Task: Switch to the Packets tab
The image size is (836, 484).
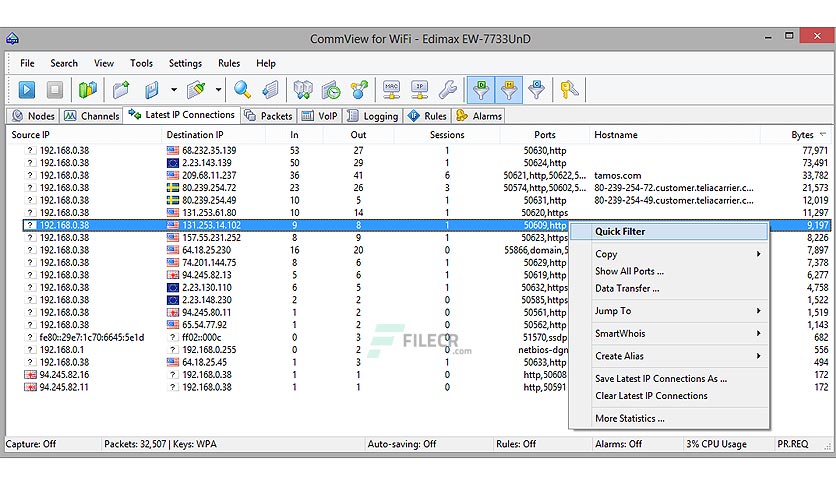Action: click(x=268, y=116)
